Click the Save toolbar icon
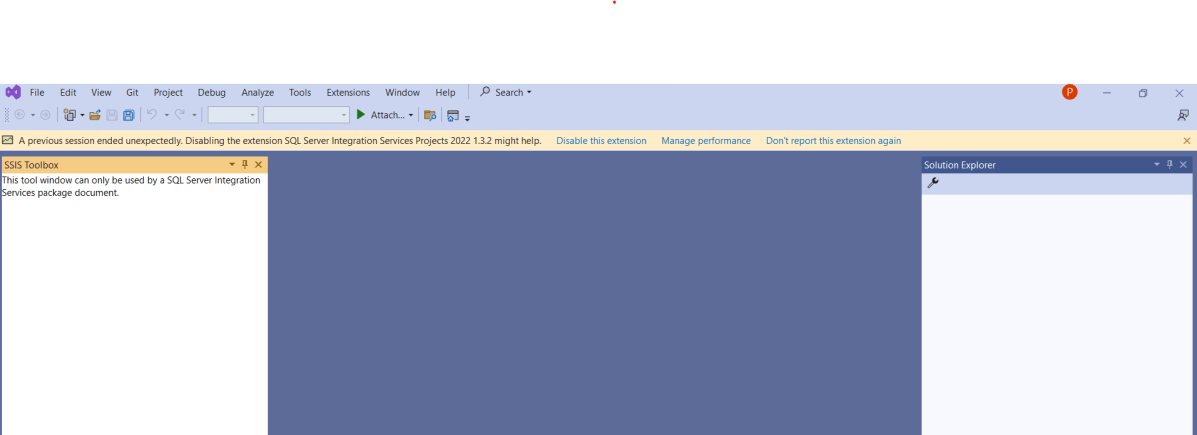This screenshot has height=435, width=1197. (x=111, y=115)
